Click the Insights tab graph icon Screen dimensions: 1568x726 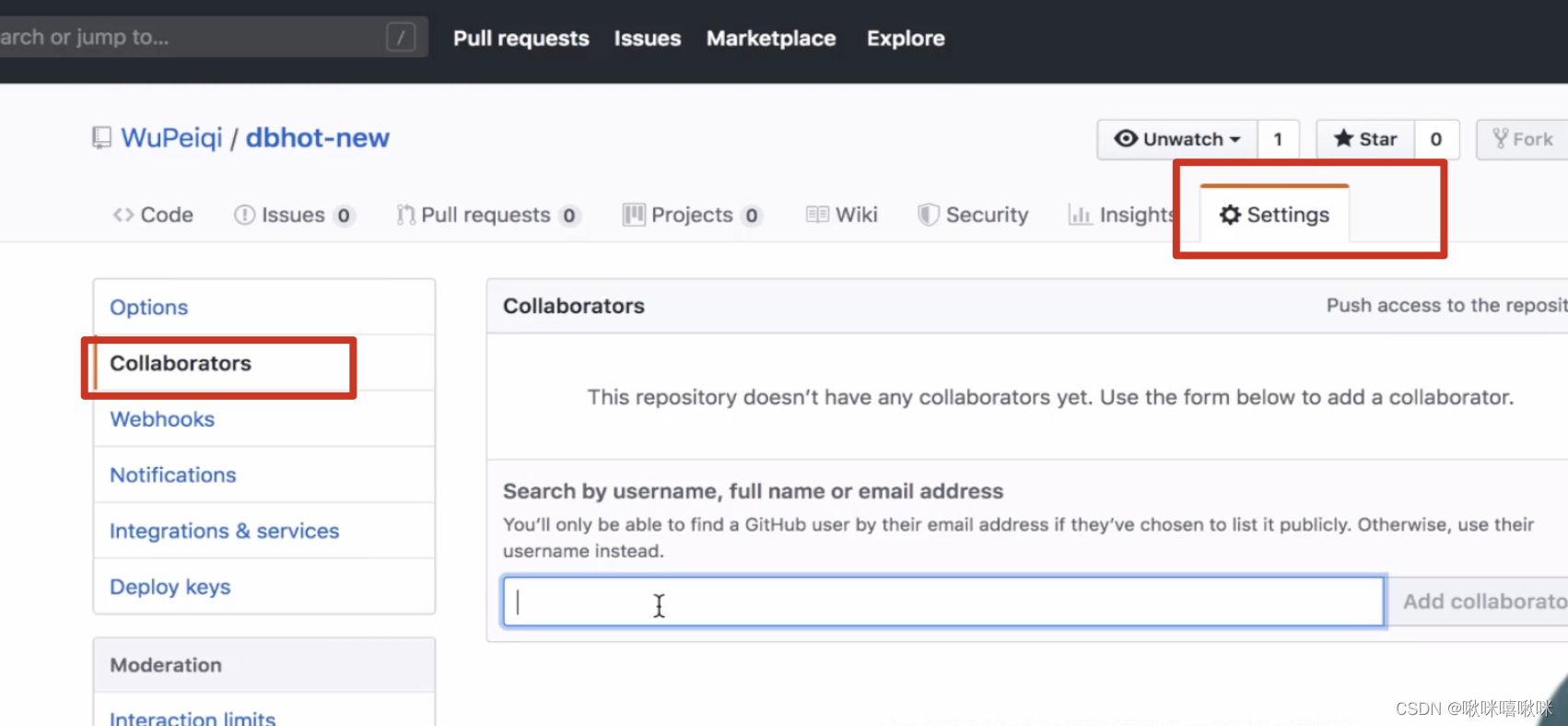click(1080, 215)
